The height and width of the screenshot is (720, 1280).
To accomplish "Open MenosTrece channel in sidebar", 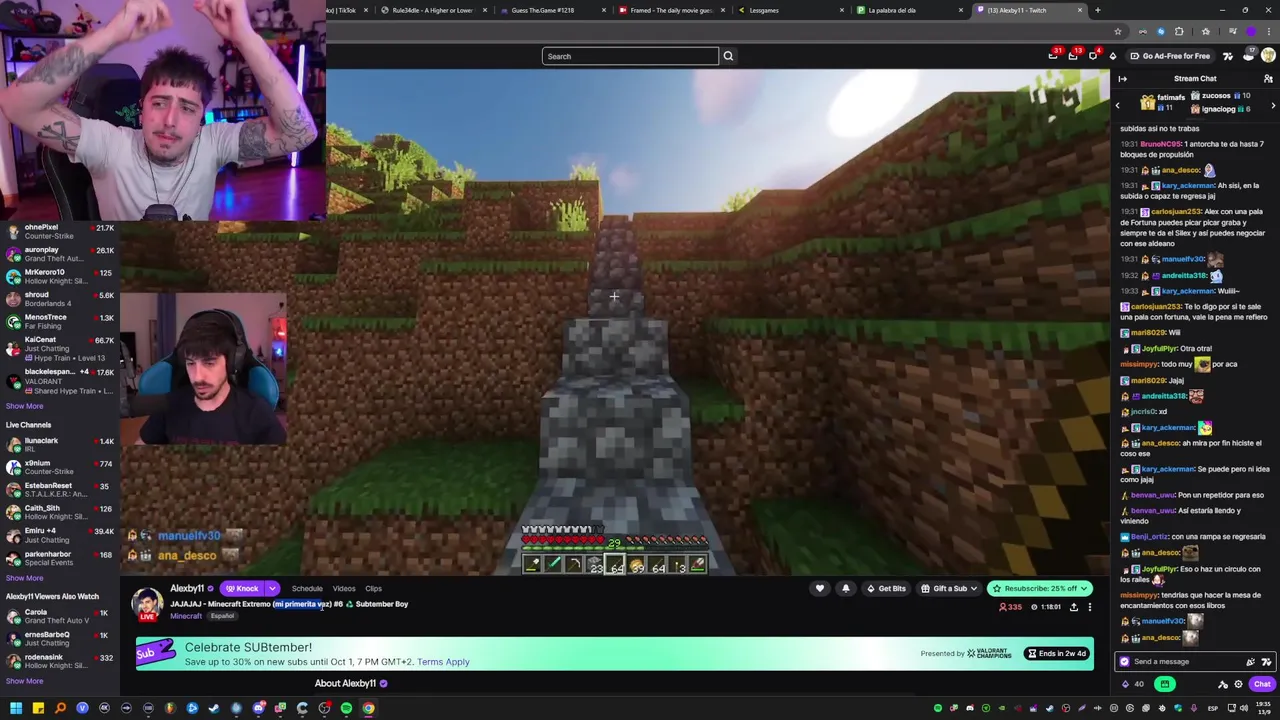I will pos(60,322).
